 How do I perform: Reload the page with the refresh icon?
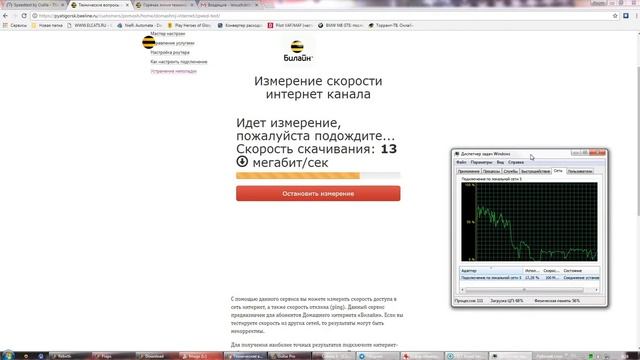24,16
